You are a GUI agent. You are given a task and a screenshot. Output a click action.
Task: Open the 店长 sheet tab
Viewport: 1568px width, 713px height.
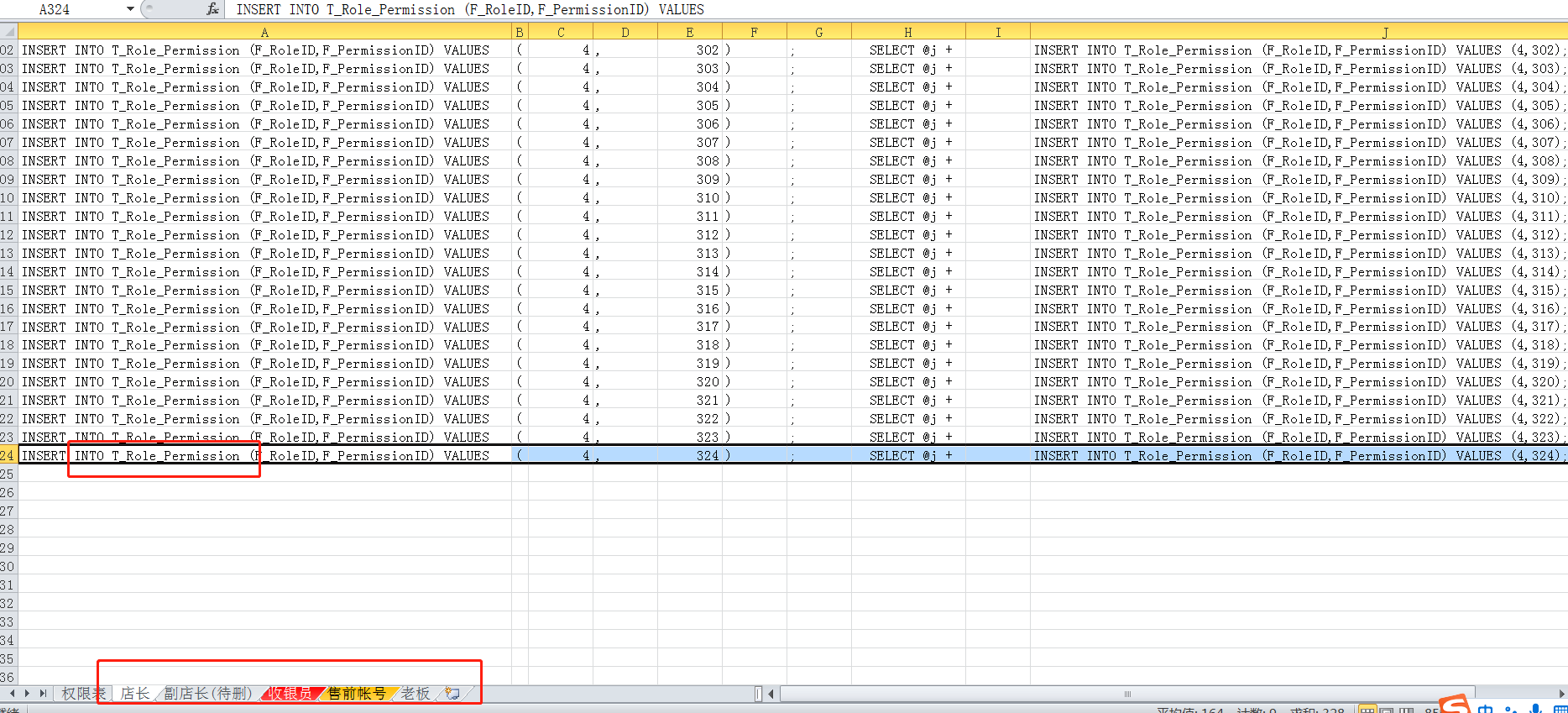click(135, 694)
